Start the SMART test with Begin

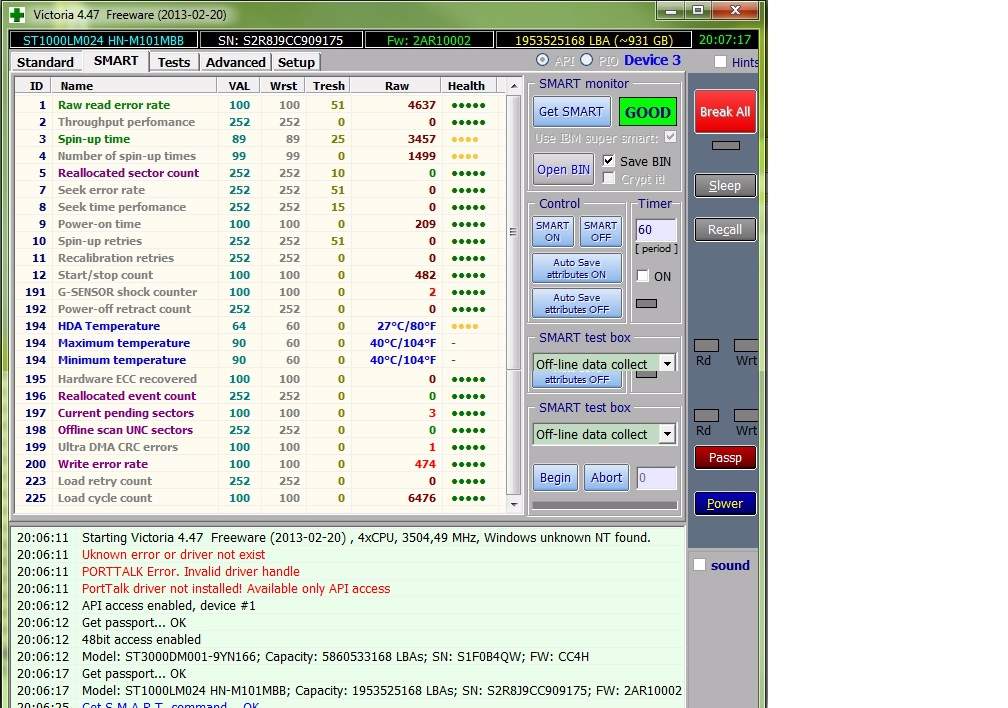555,478
